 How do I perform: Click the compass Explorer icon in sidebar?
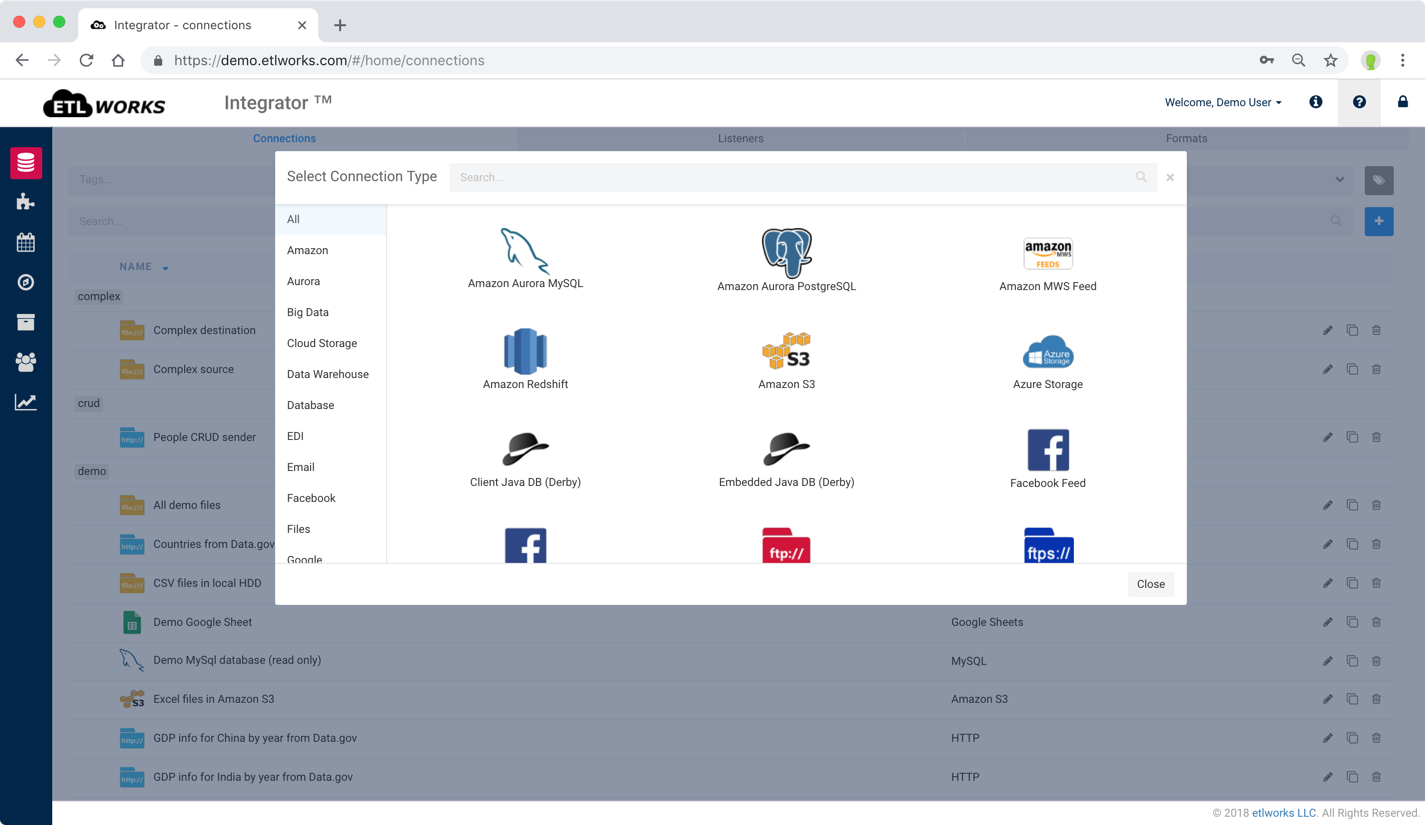point(26,282)
